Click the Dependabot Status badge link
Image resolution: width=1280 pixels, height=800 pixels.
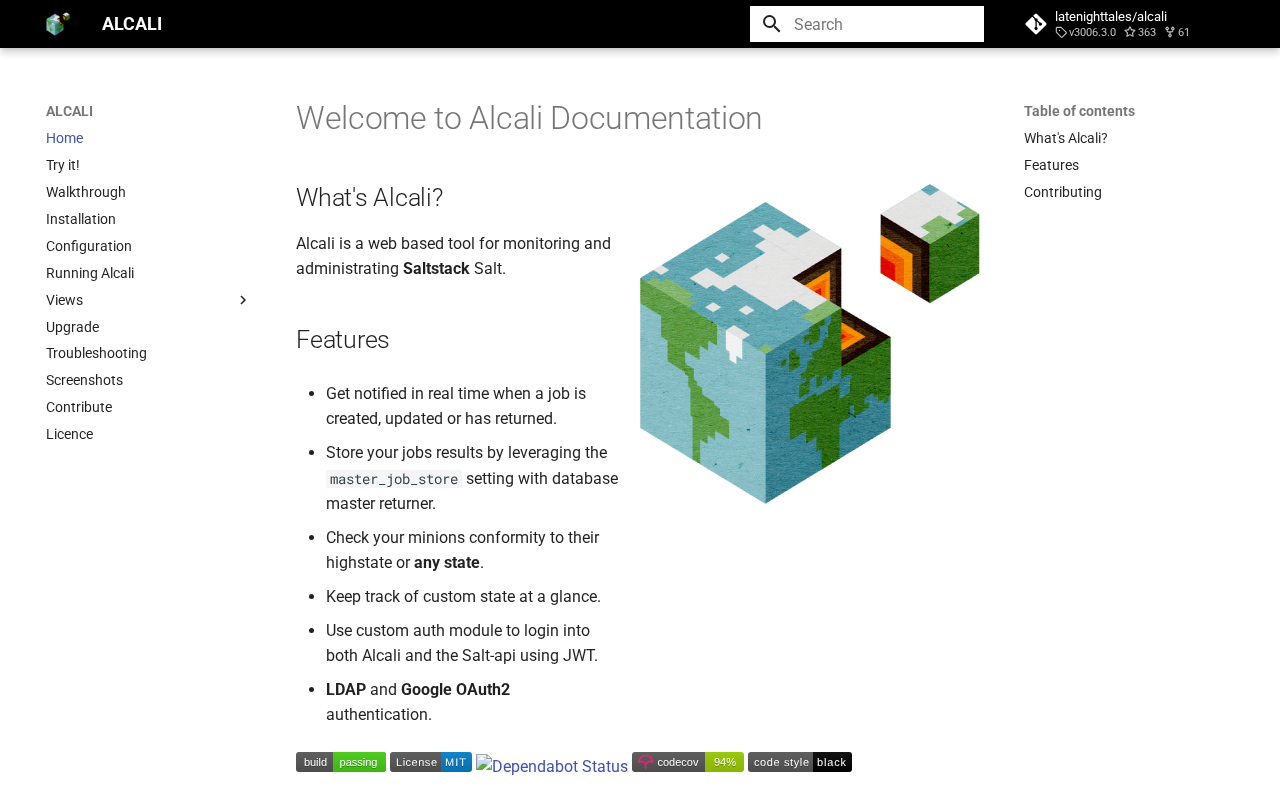pos(552,766)
